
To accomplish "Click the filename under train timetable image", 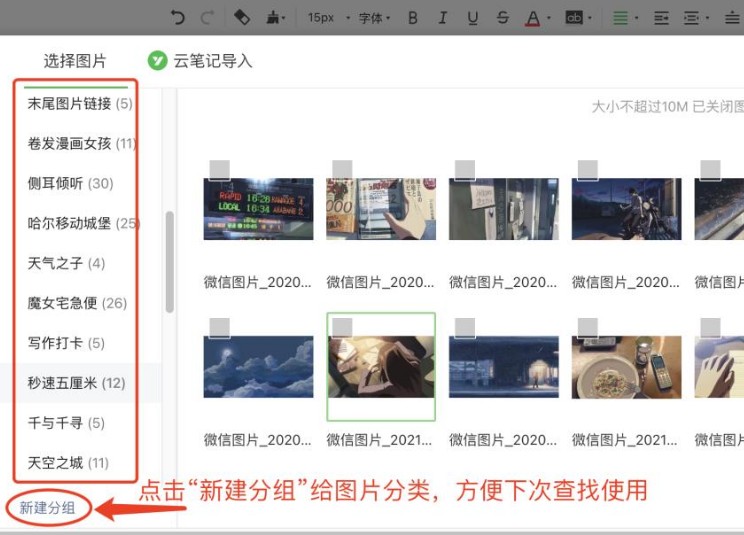I will tap(258, 282).
